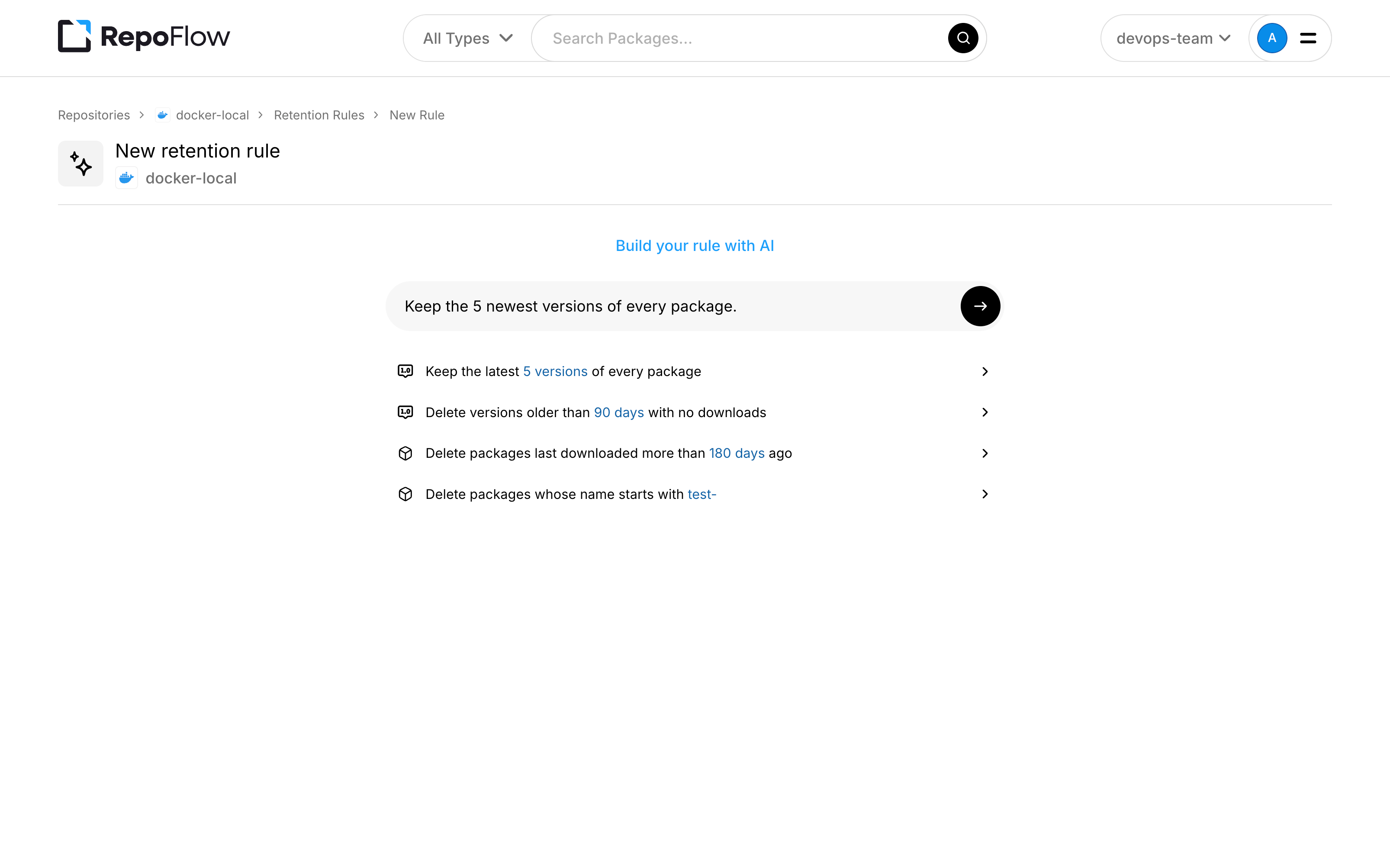Click the Docker whale icon in the breadcrumb
The image size is (1390, 868).
(162, 115)
